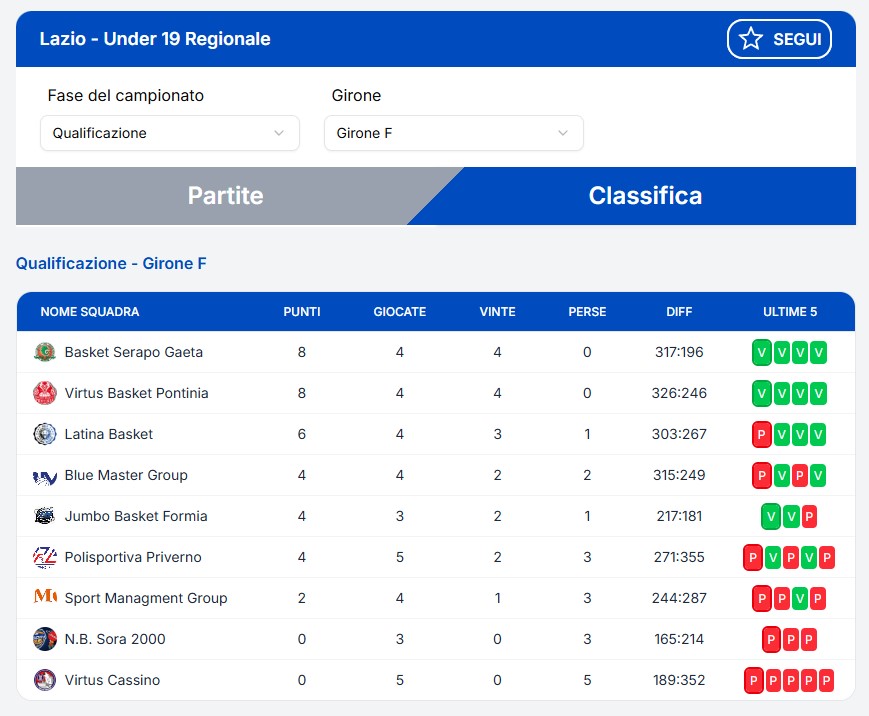Click the Latina Basket team logo
The width and height of the screenshot is (869, 716).
45,434
